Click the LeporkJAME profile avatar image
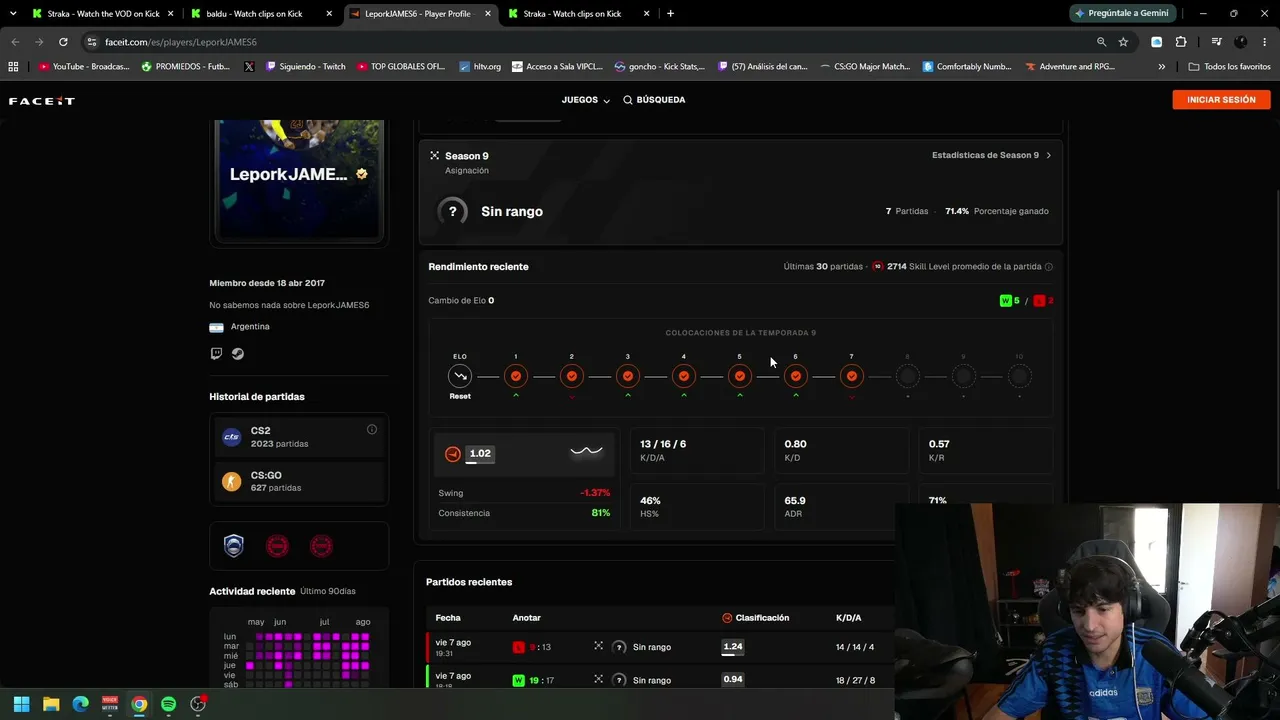This screenshot has width=1280, height=720. pyautogui.click(x=299, y=180)
